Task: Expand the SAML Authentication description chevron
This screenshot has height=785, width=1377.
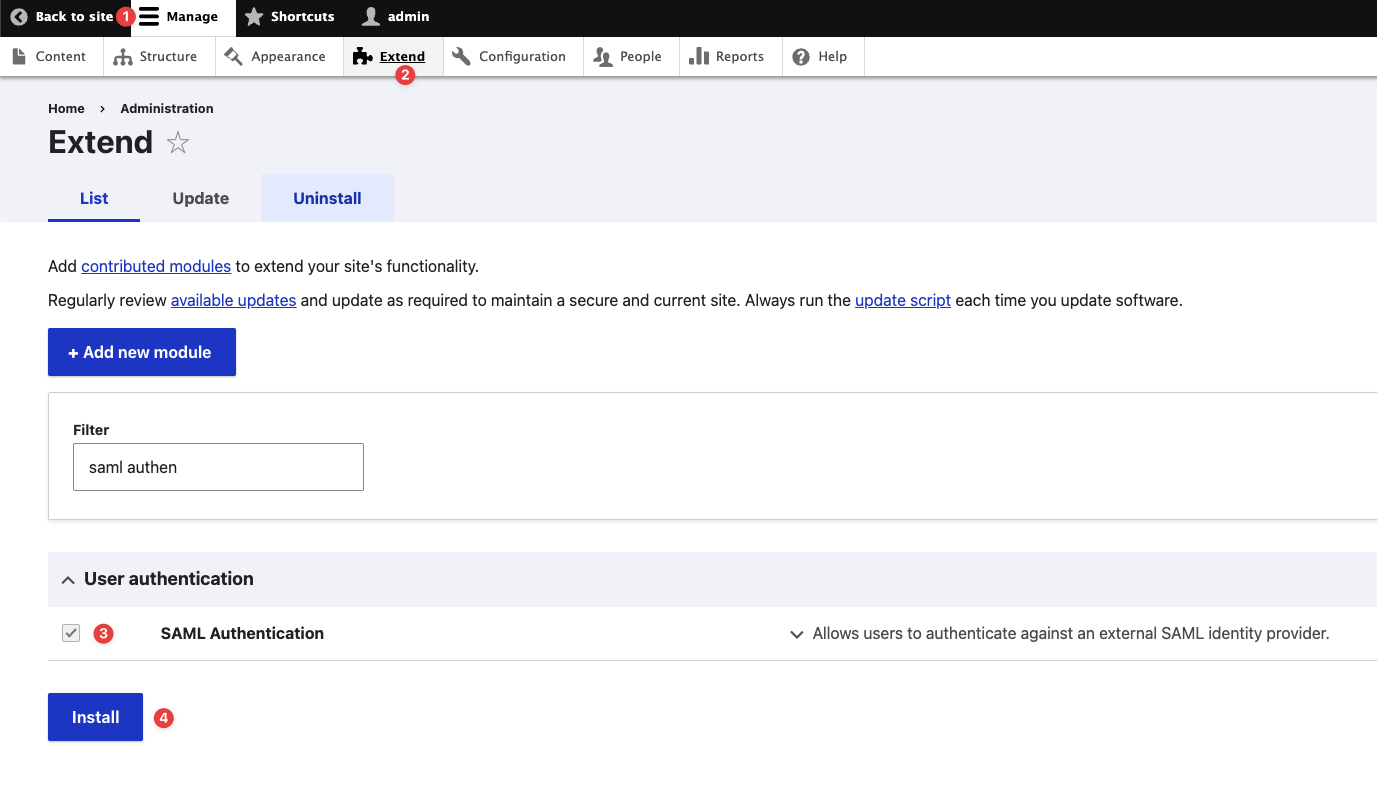Action: [797, 634]
